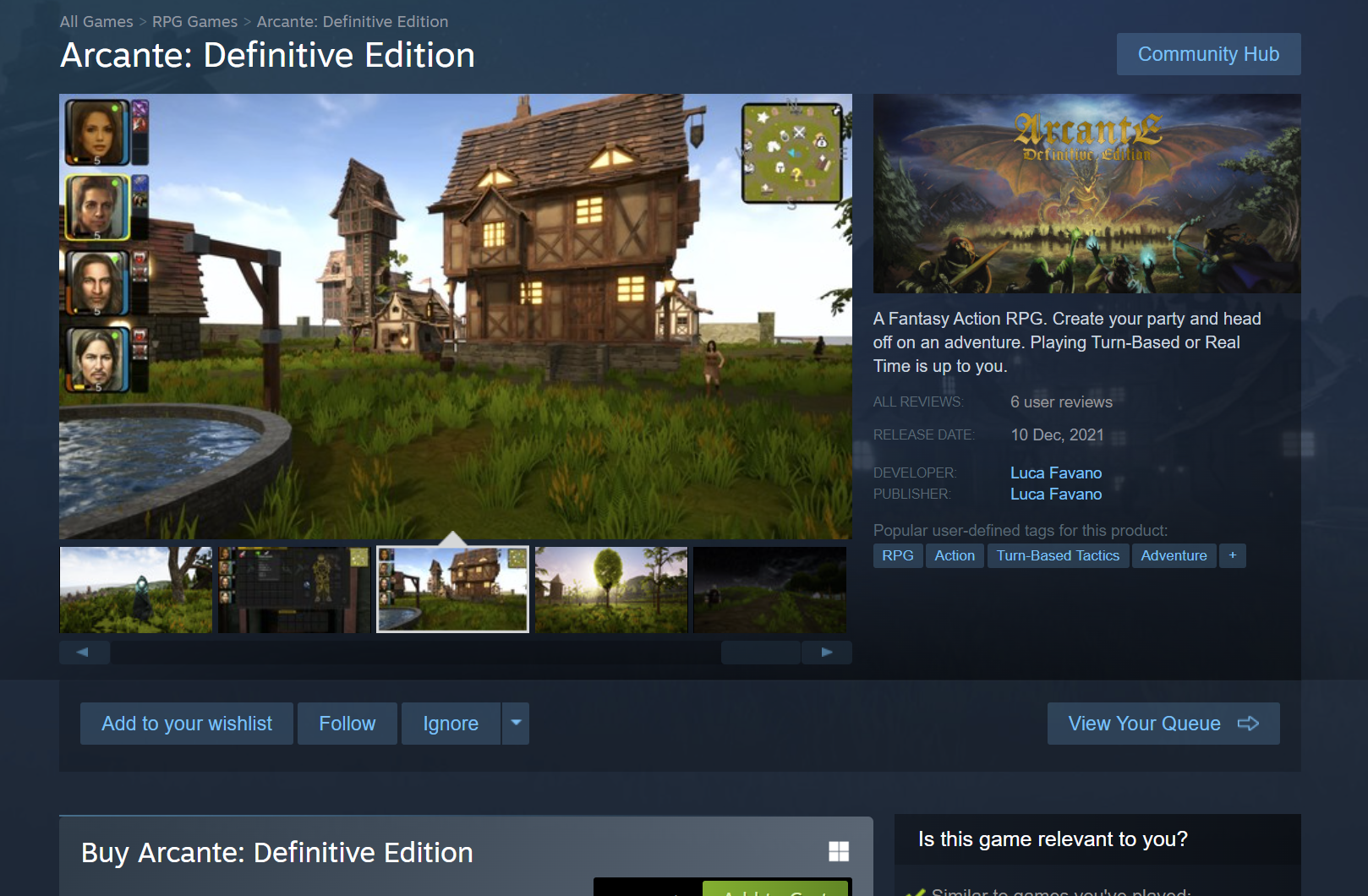Select the RPG tag

[x=898, y=555]
